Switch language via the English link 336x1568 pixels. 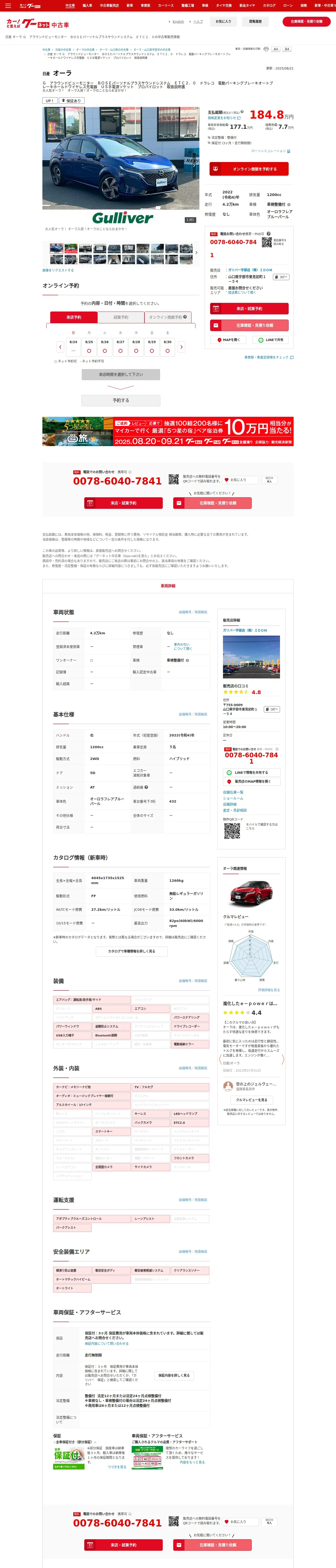click(x=178, y=22)
